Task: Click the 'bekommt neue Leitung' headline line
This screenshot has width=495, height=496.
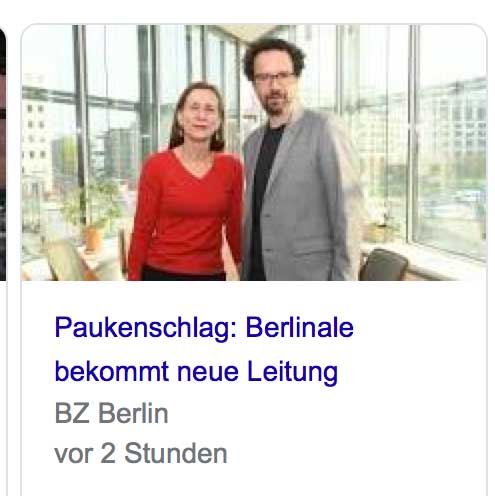Action: coord(196,372)
